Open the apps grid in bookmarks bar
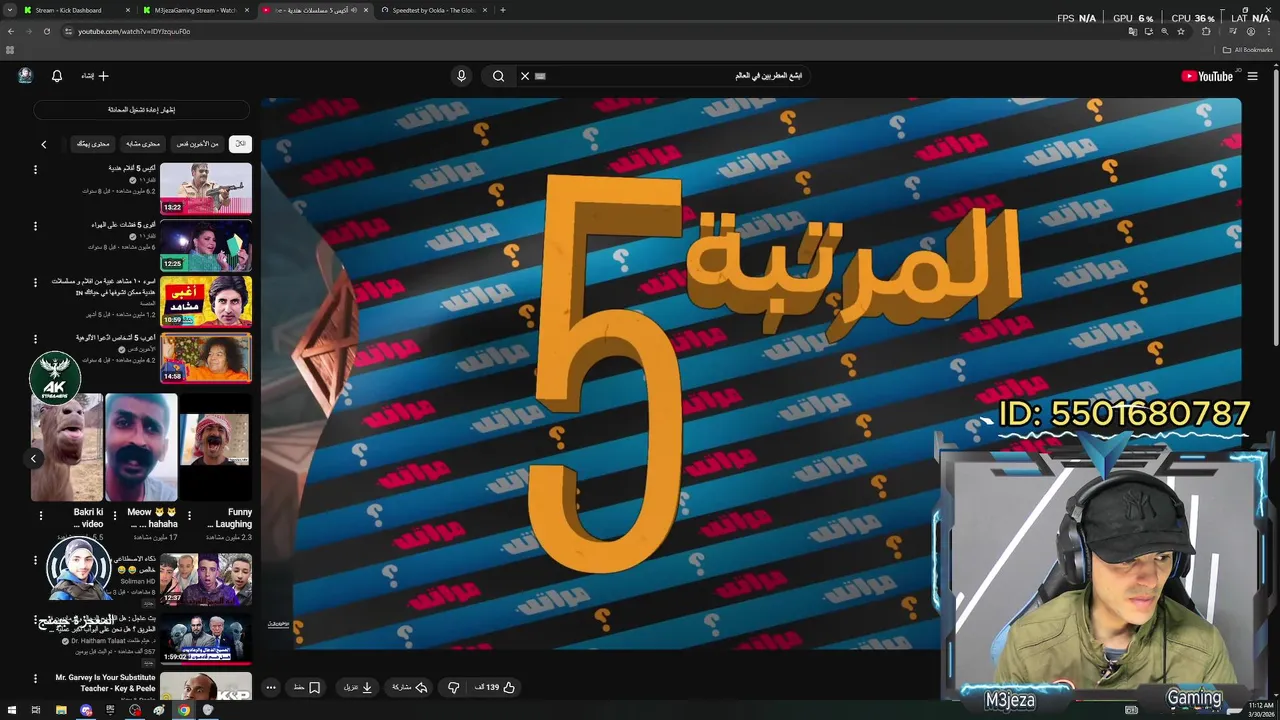 10,50
